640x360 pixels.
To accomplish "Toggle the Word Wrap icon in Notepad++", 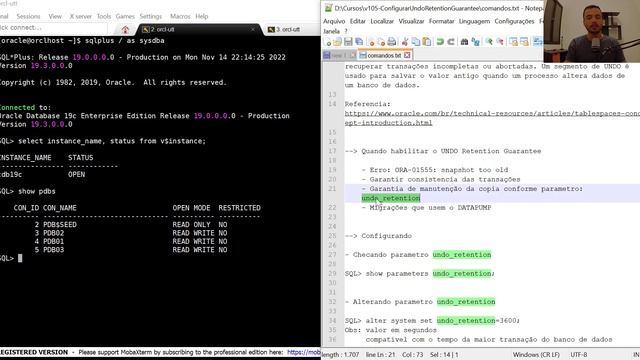I will click(x=538, y=42).
